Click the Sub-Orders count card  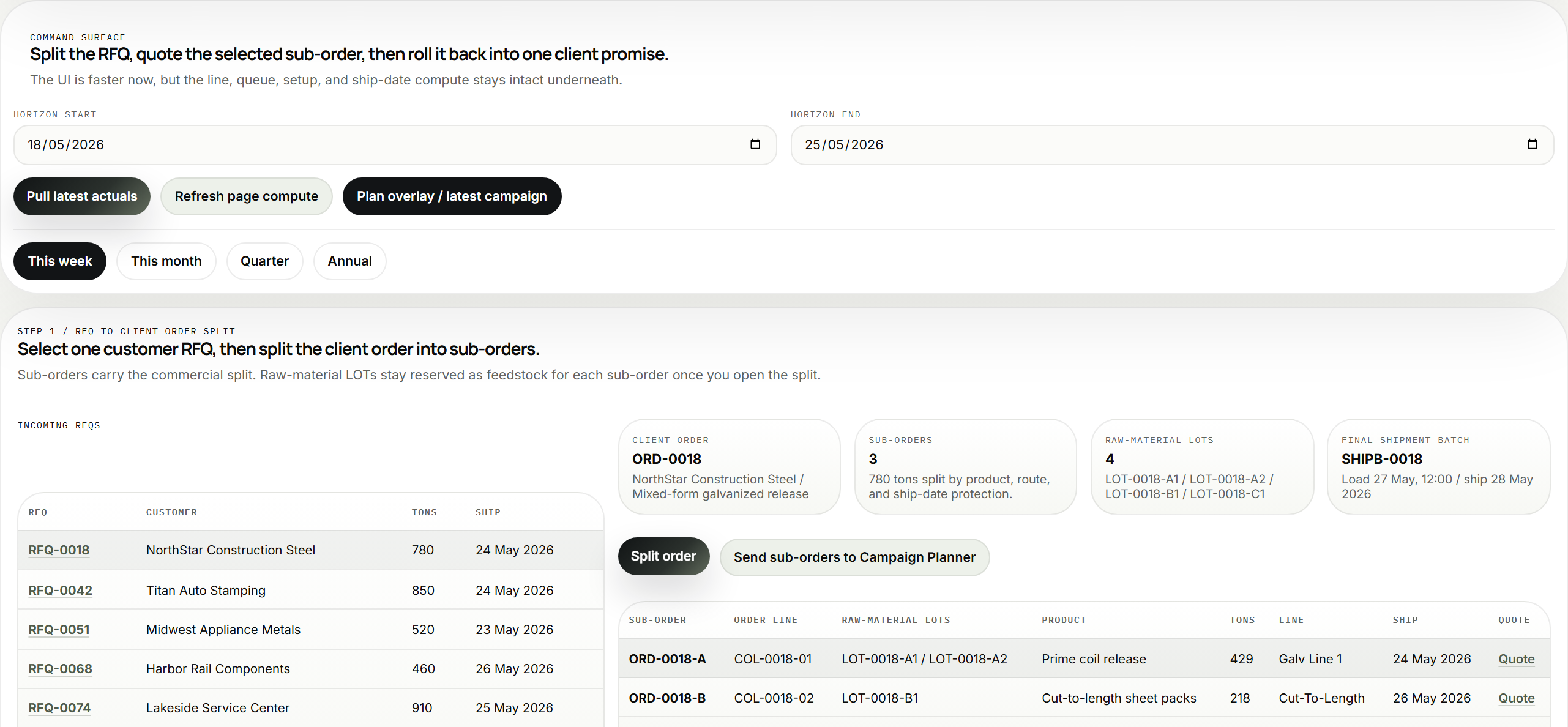[x=965, y=467]
